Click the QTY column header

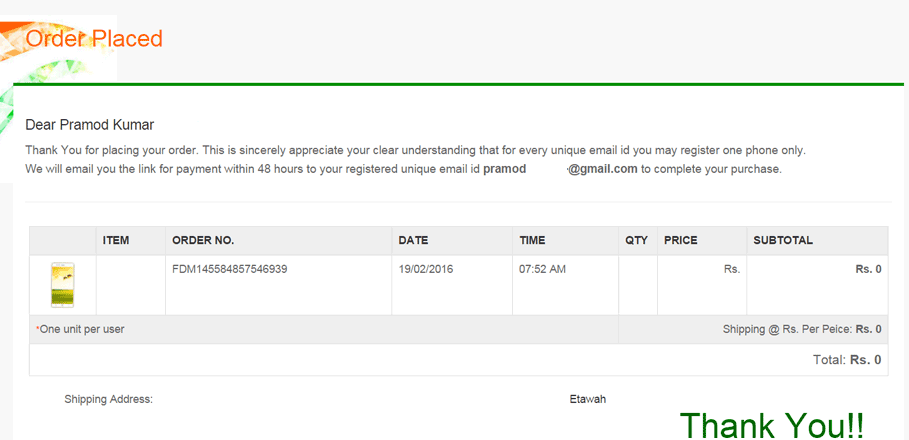point(637,240)
